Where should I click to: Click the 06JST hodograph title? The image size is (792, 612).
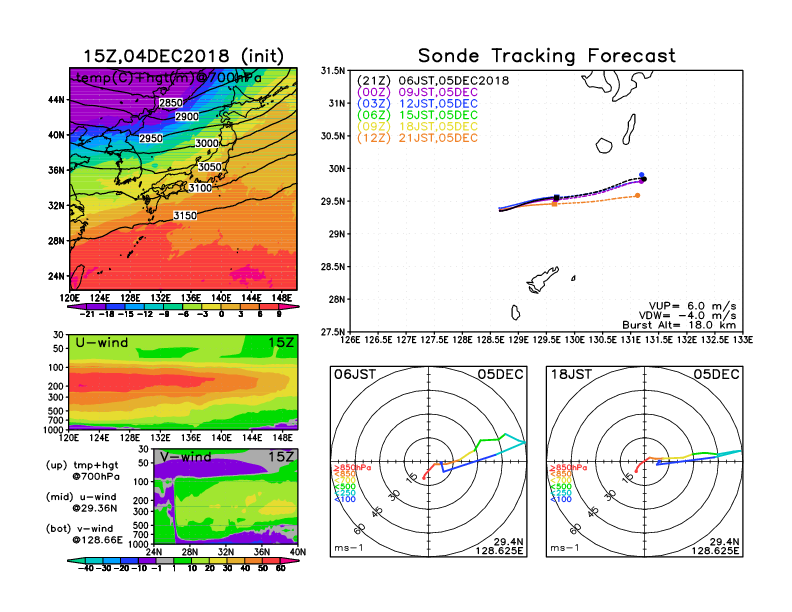pyautogui.click(x=354, y=374)
